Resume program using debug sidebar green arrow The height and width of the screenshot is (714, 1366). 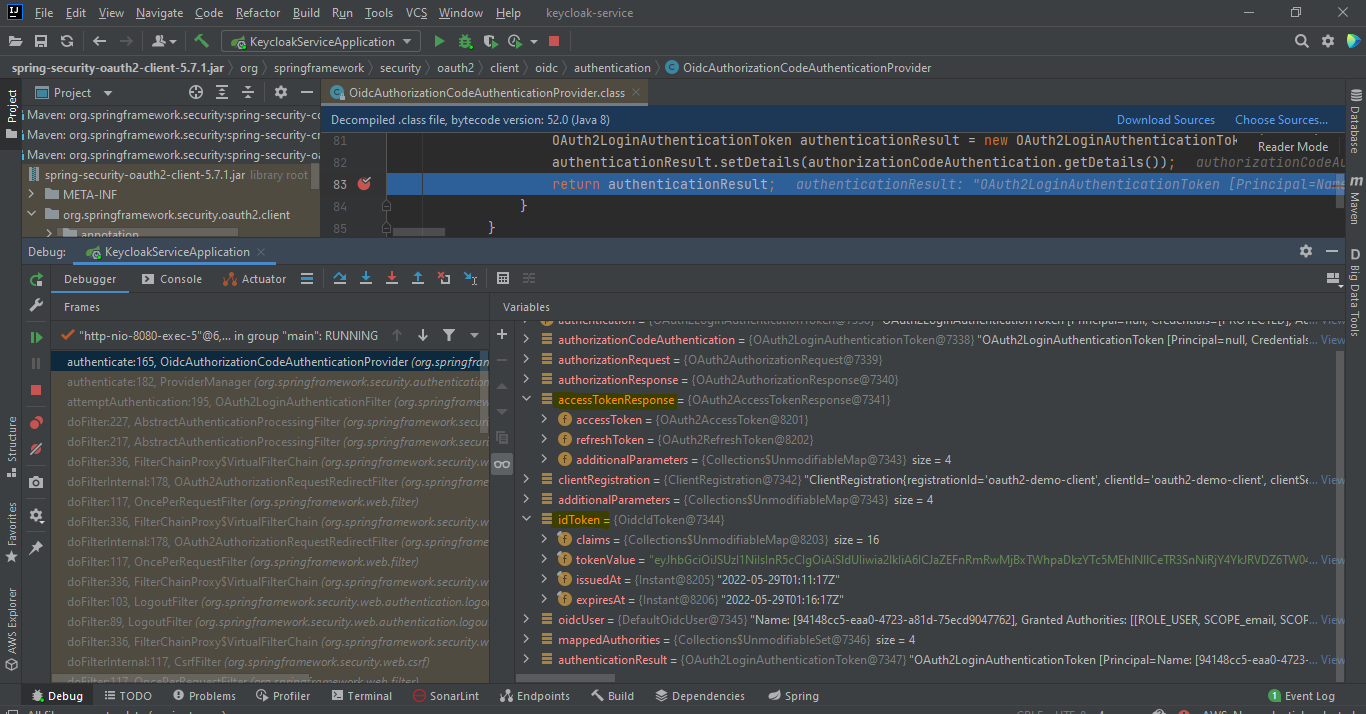(36, 337)
